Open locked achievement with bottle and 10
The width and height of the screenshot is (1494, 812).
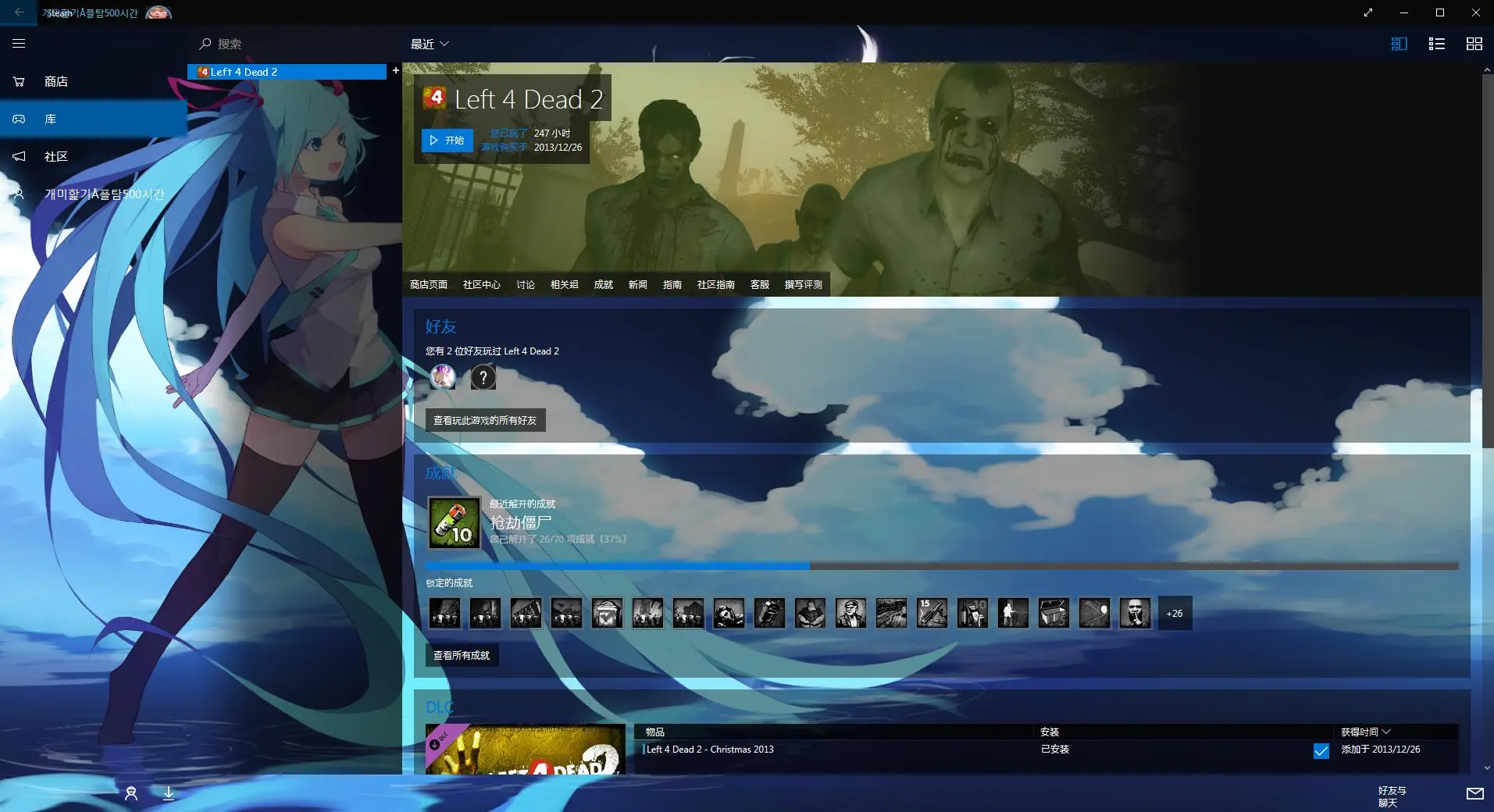(x=972, y=613)
